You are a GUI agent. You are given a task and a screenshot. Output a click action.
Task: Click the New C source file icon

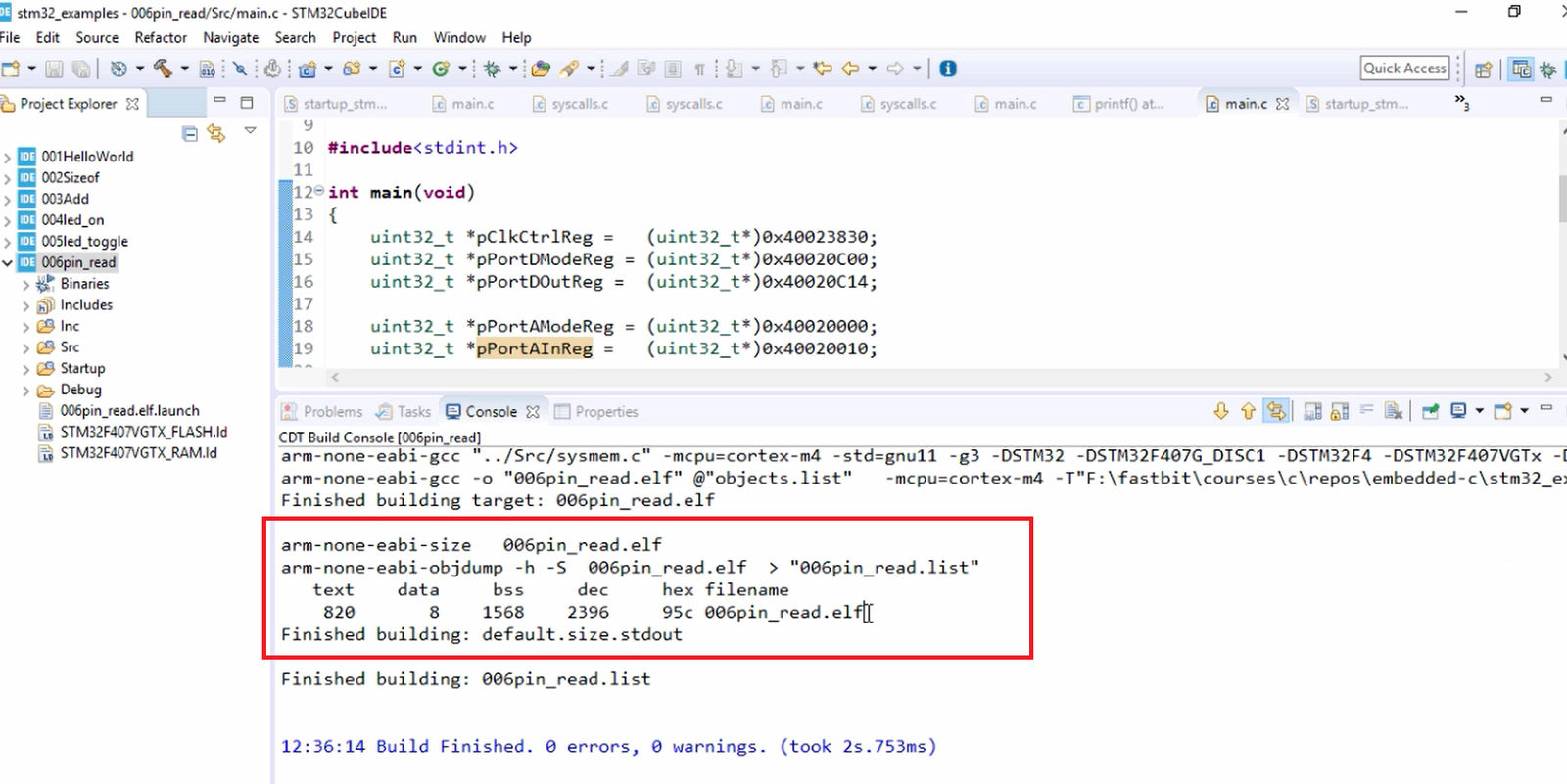tap(397, 69)
